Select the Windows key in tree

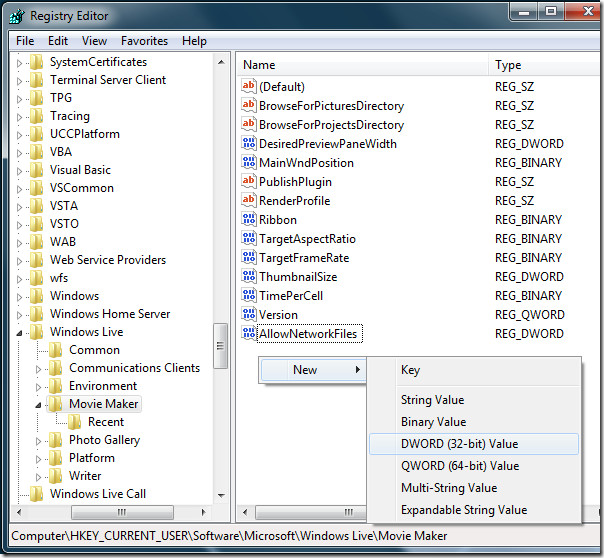pos(74,296)
